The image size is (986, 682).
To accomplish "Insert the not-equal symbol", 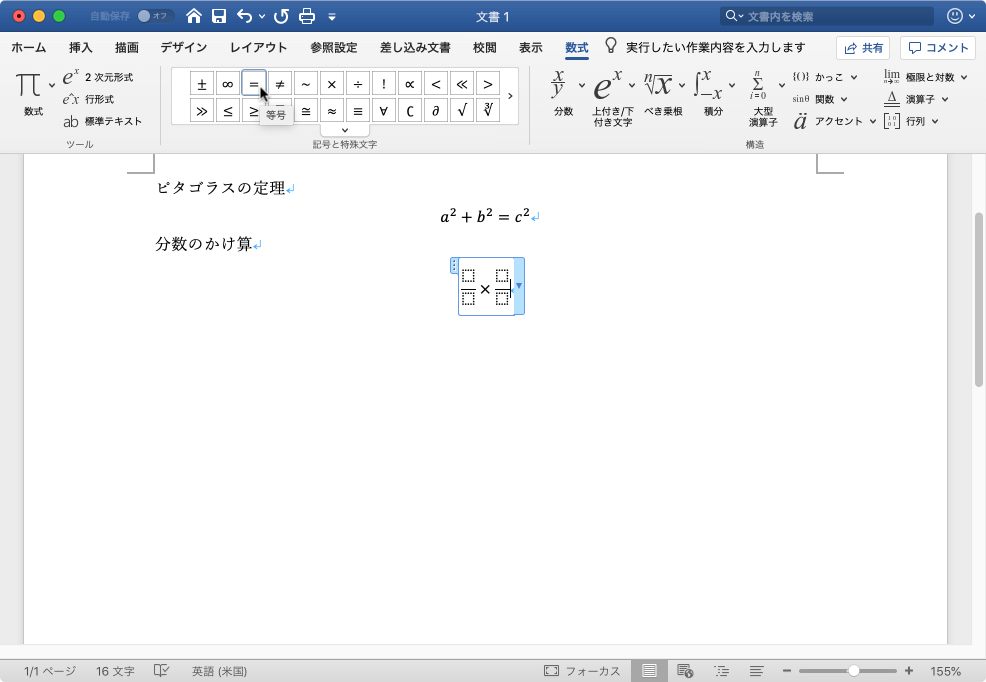I will click(x=280, y=84).
